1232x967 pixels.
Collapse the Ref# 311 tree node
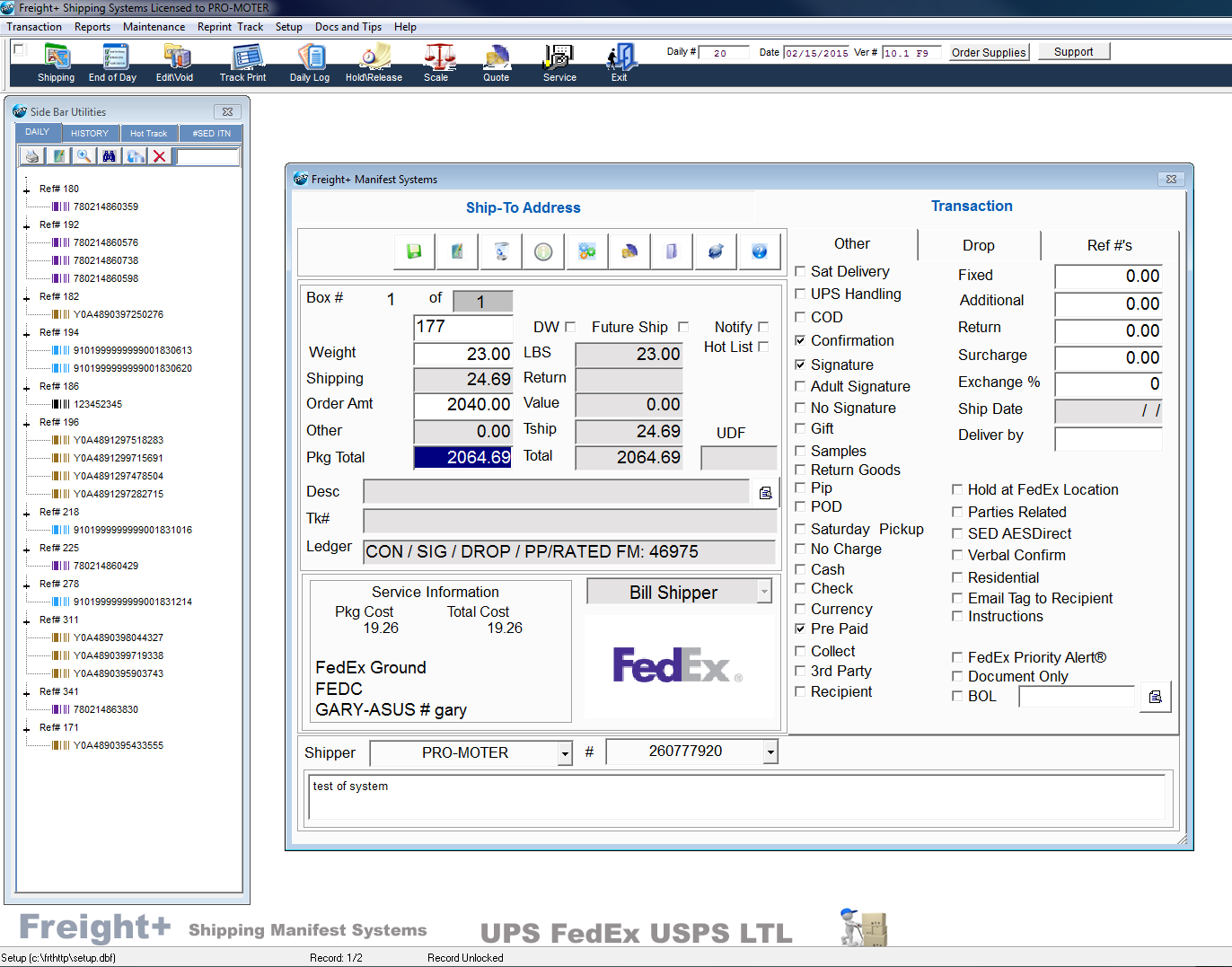pos(26,620)
